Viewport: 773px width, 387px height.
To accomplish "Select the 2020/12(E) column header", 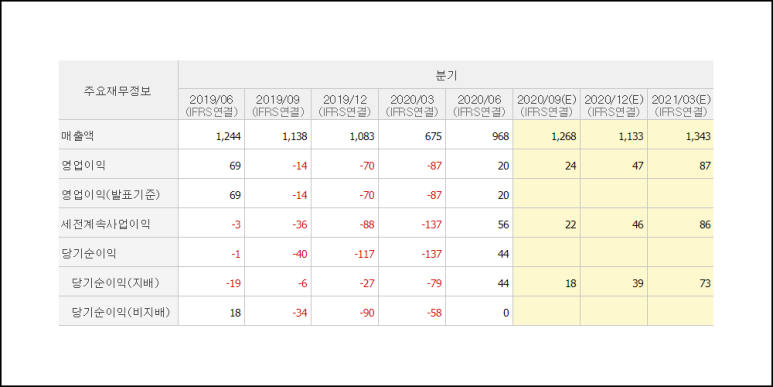I will point(614,105).
